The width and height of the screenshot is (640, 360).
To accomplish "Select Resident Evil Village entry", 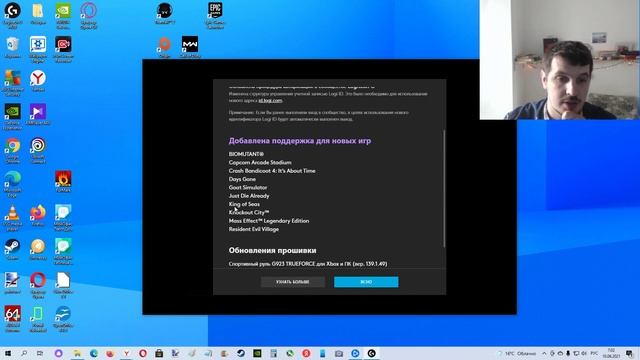I will (253, 229).
